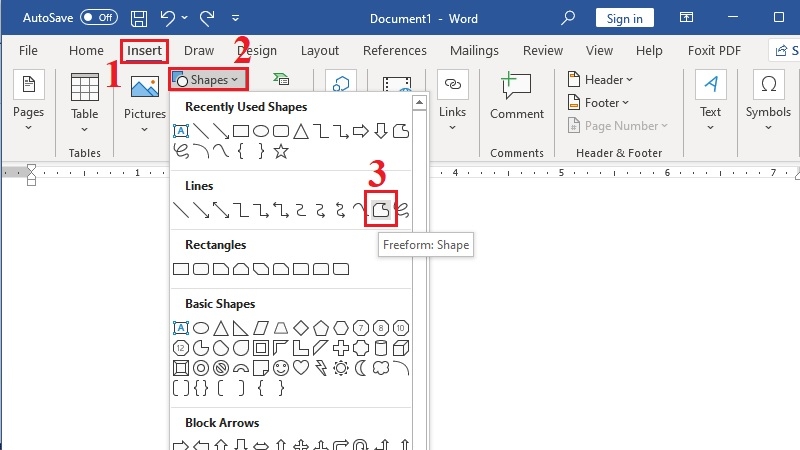
Task: Choose the Sun basic shape
Action: (x=341, y=368)
